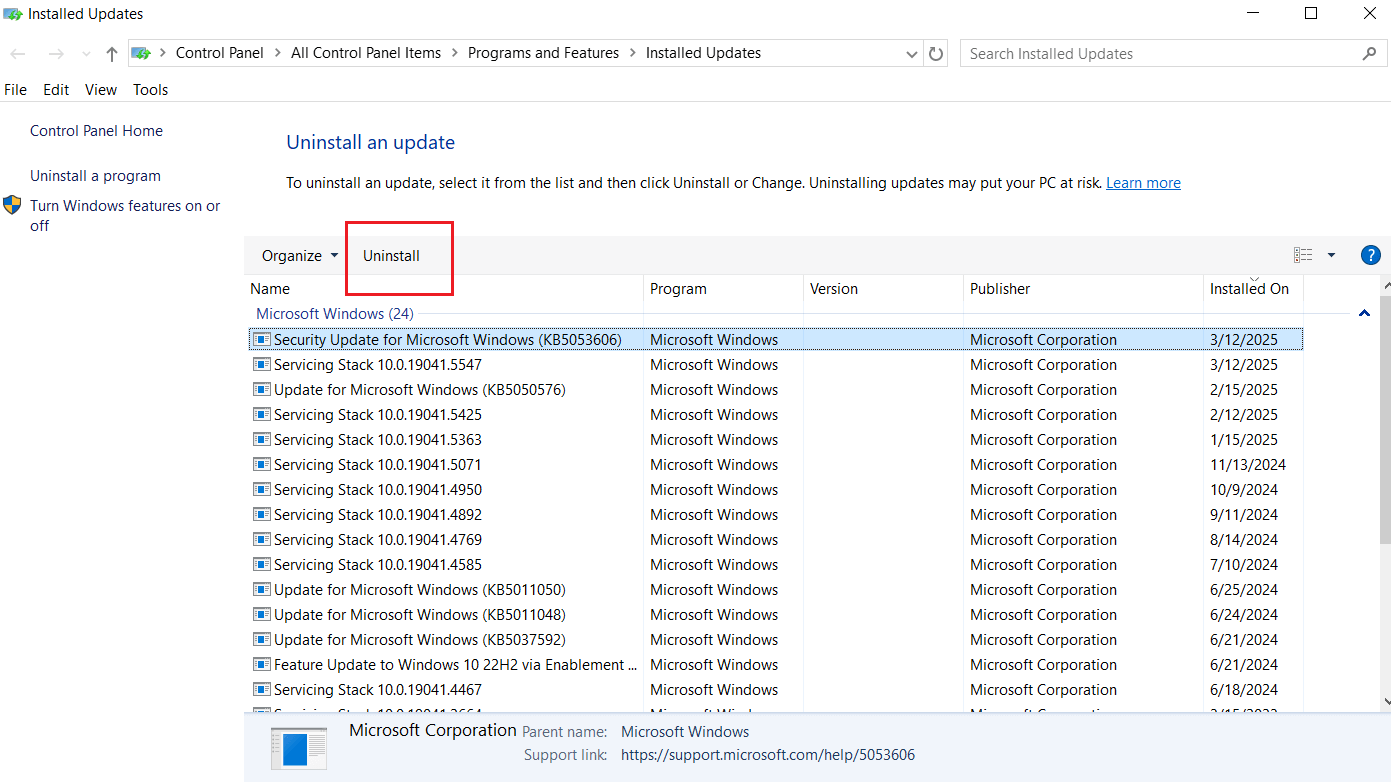Image resolution: width=1391 pixels, height=782 pixels.
Task: Click the blue Help question mark icon
Action: click(x=1370, y=255)
